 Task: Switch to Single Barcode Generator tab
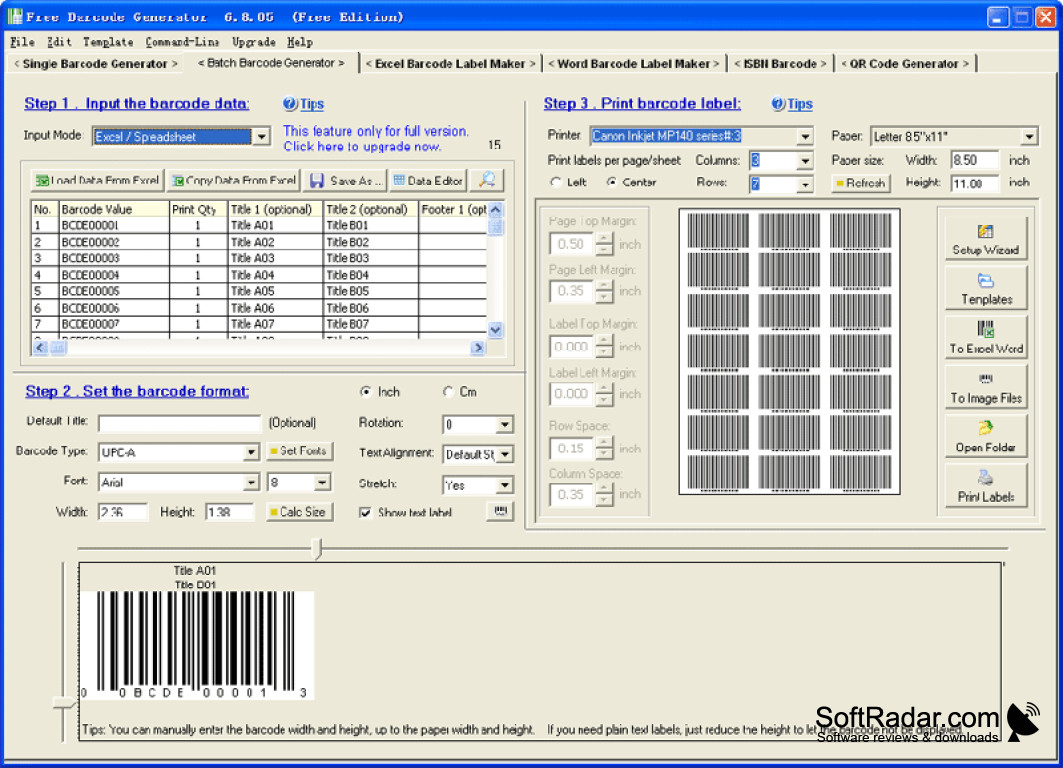click(x=96, y=64)
